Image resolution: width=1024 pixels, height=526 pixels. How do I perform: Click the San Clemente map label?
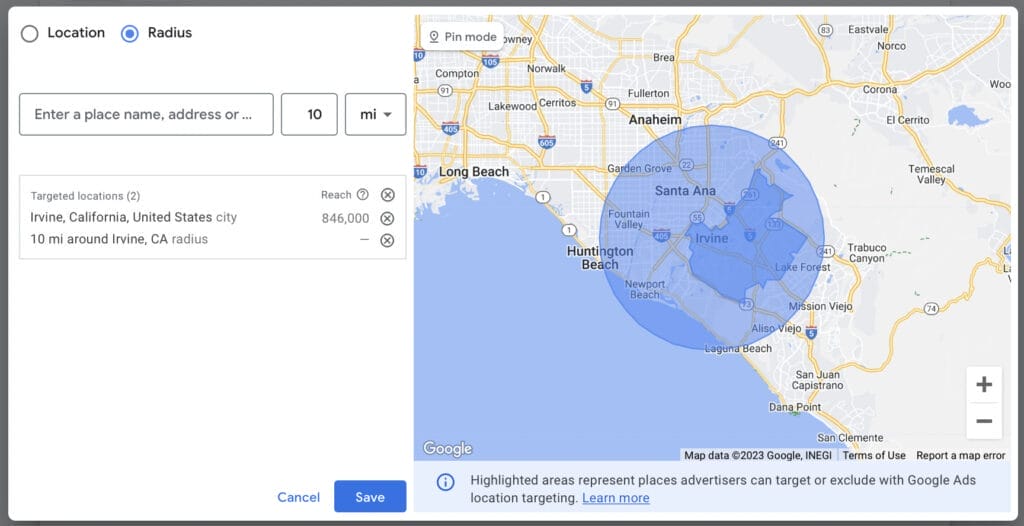click(x=850, y=438)
